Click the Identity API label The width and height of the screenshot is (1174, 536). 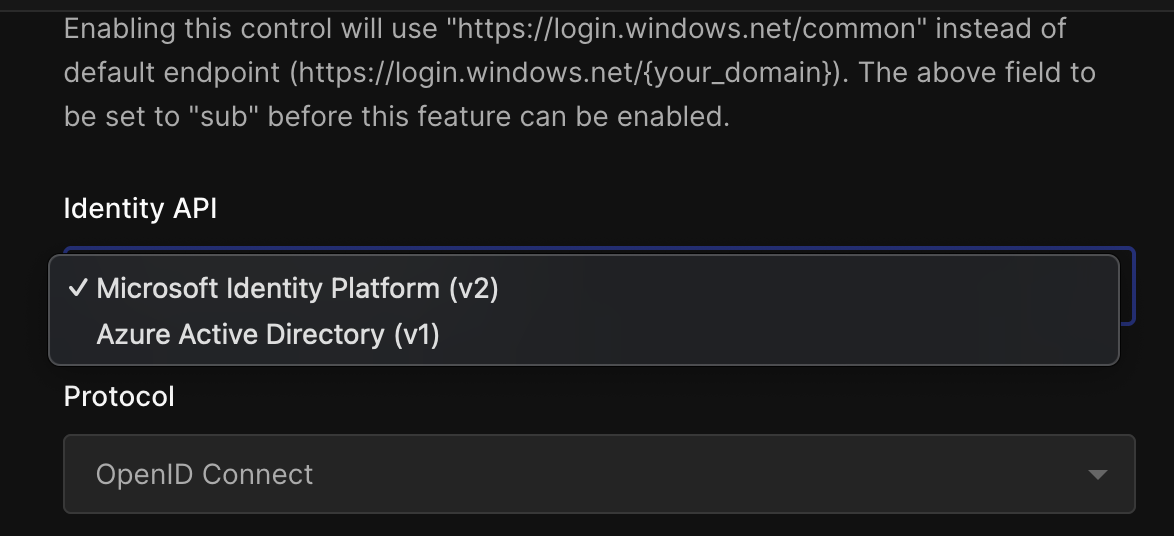pyautogui.click(x=140, y=208)
